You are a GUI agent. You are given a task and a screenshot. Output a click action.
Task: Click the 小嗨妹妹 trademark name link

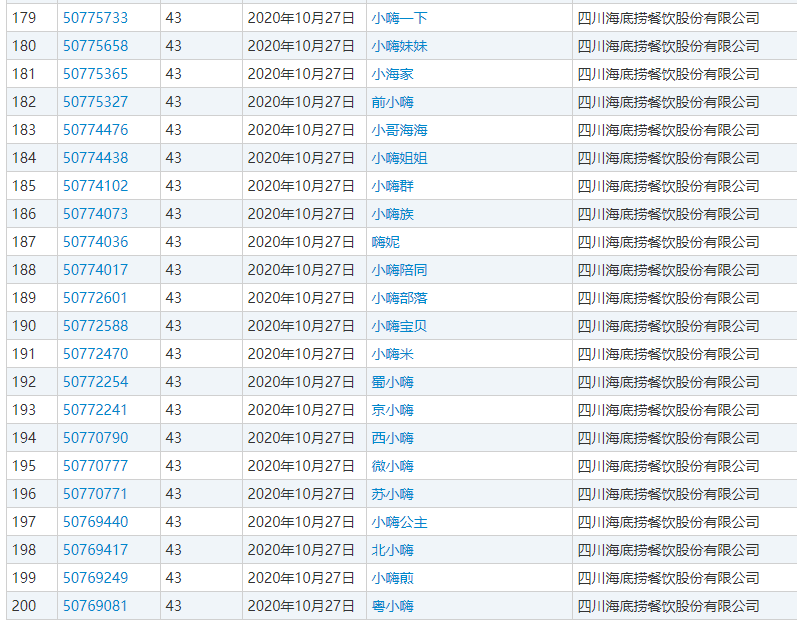click(x=399, y=46)
